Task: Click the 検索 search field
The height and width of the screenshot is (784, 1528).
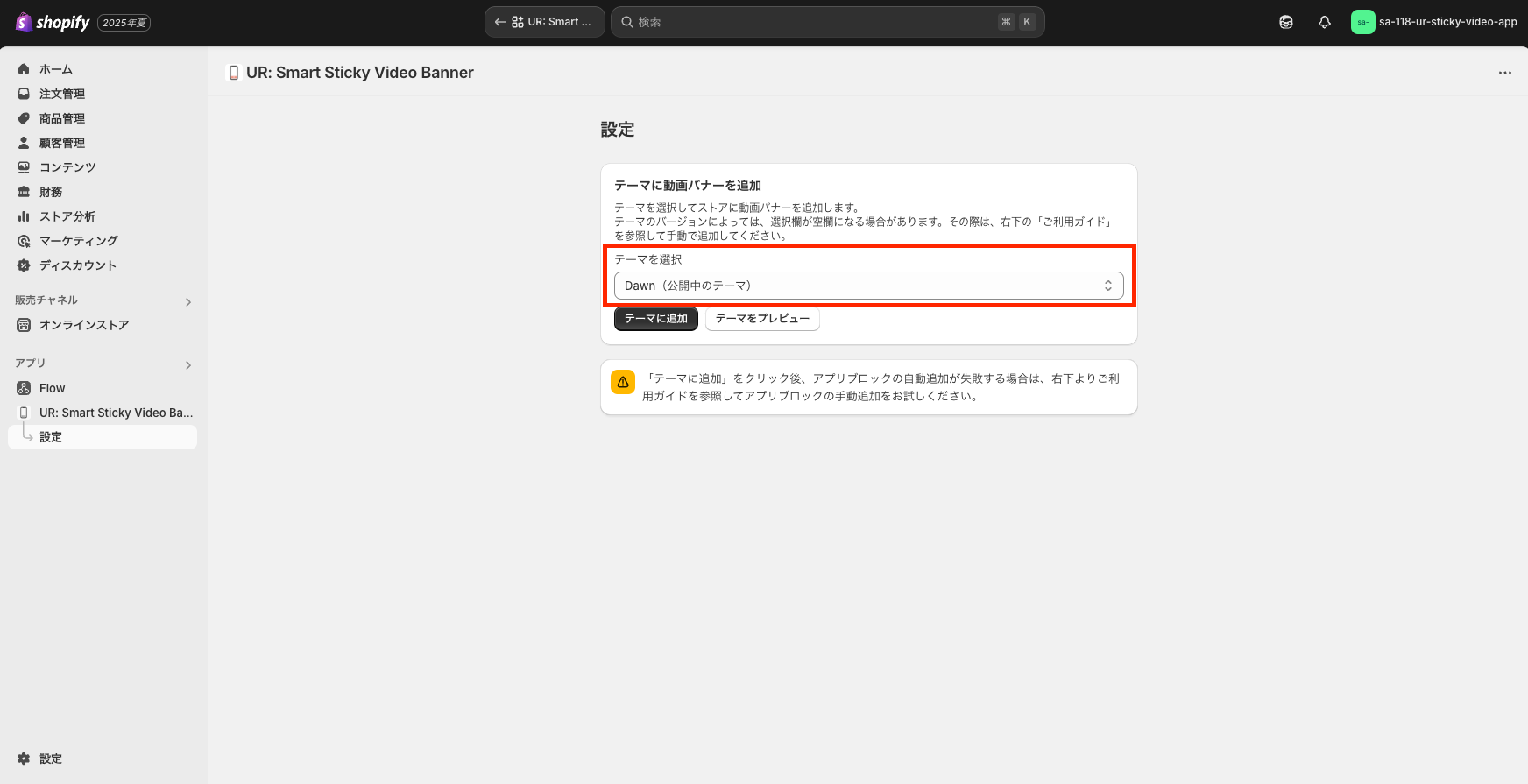Action: [x=815, y=22]
